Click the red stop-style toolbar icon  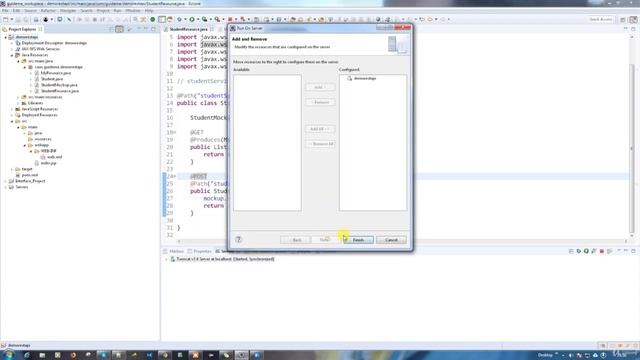point(230,19)
